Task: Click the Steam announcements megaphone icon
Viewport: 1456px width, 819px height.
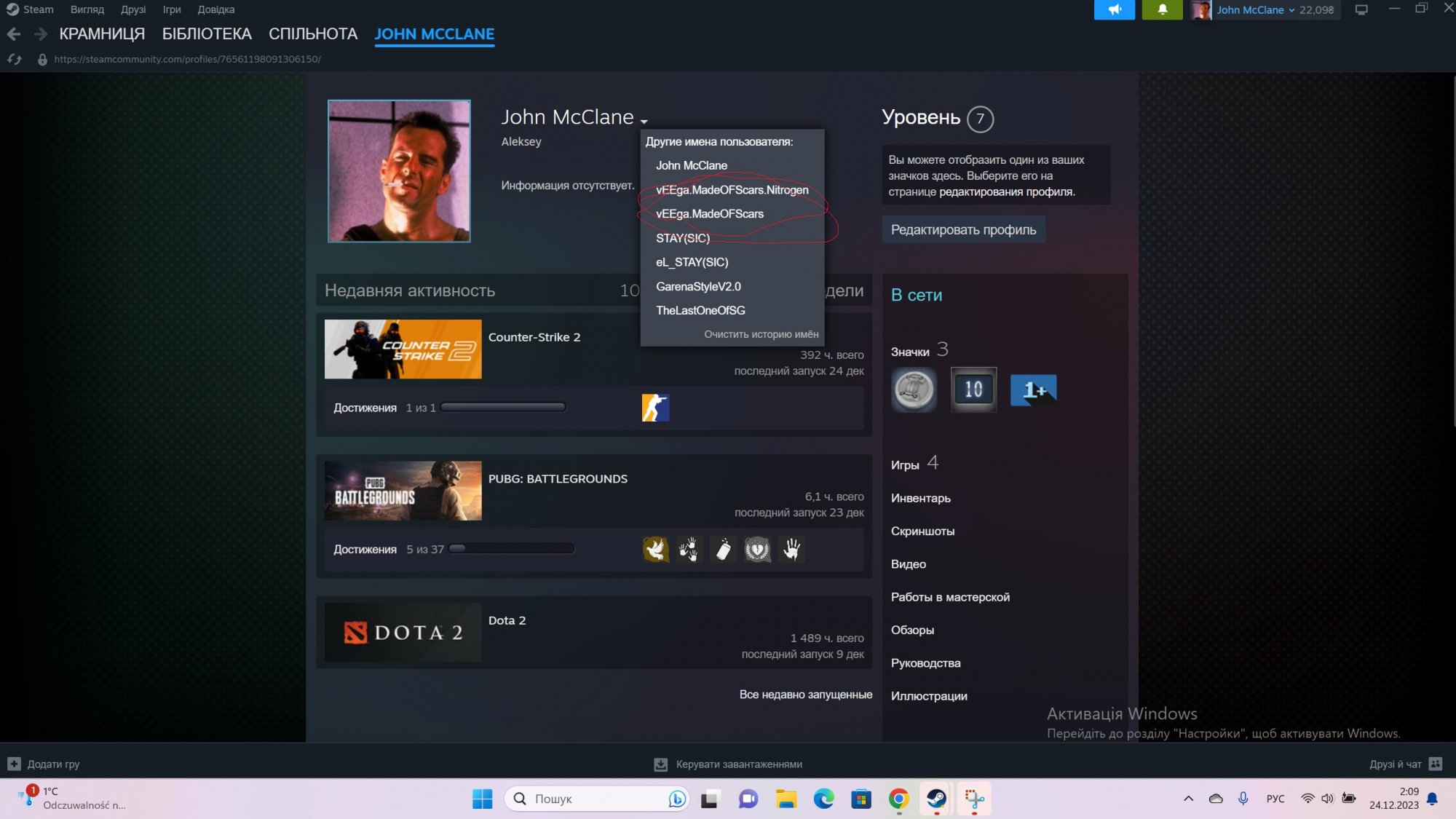Action: 1114,9
